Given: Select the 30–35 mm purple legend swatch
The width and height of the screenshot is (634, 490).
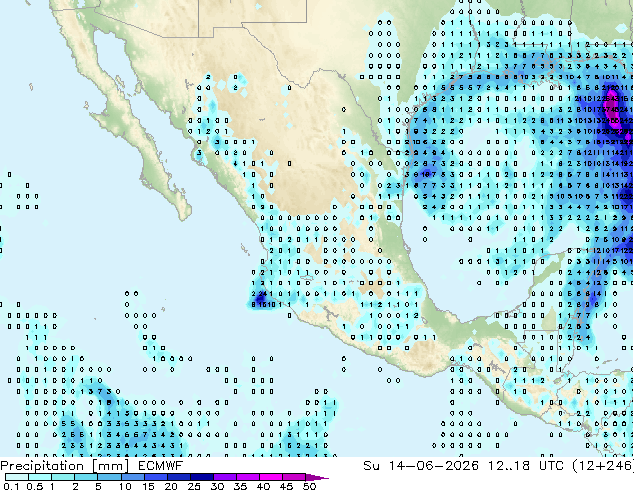Looking at the screenshot, I should [x=224, y=477].
